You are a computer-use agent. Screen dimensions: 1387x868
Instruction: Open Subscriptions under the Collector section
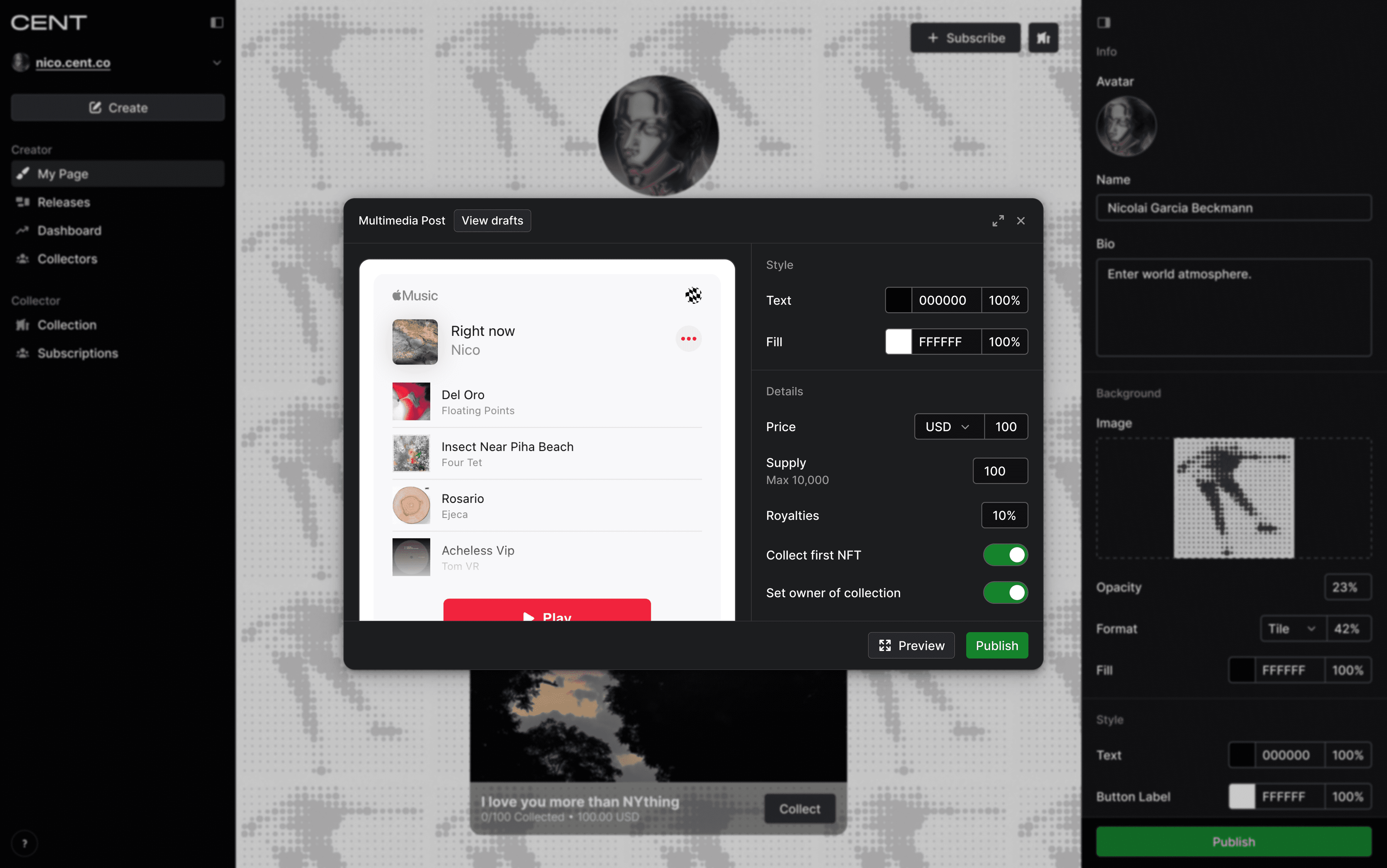pos(78,353)
